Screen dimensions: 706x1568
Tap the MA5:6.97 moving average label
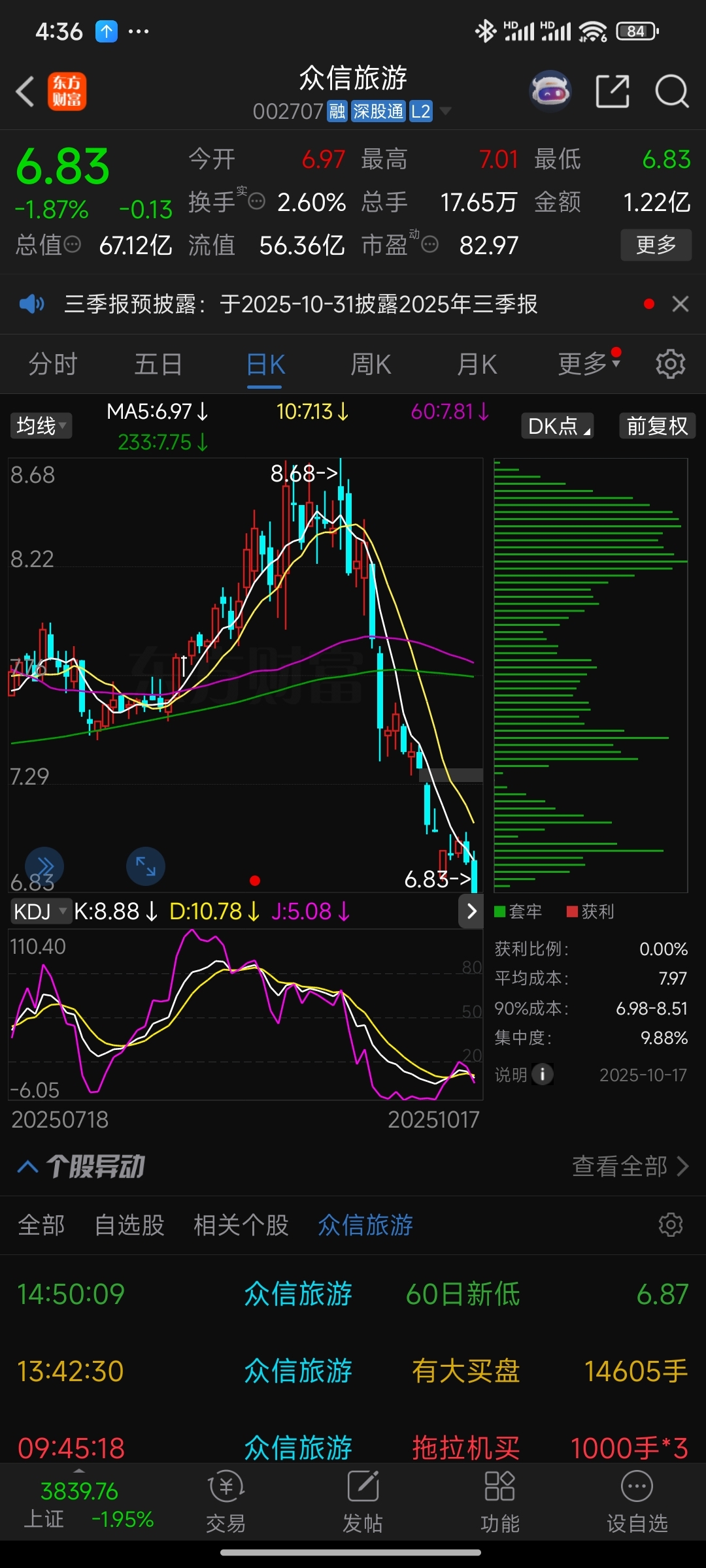click(157, 412)
